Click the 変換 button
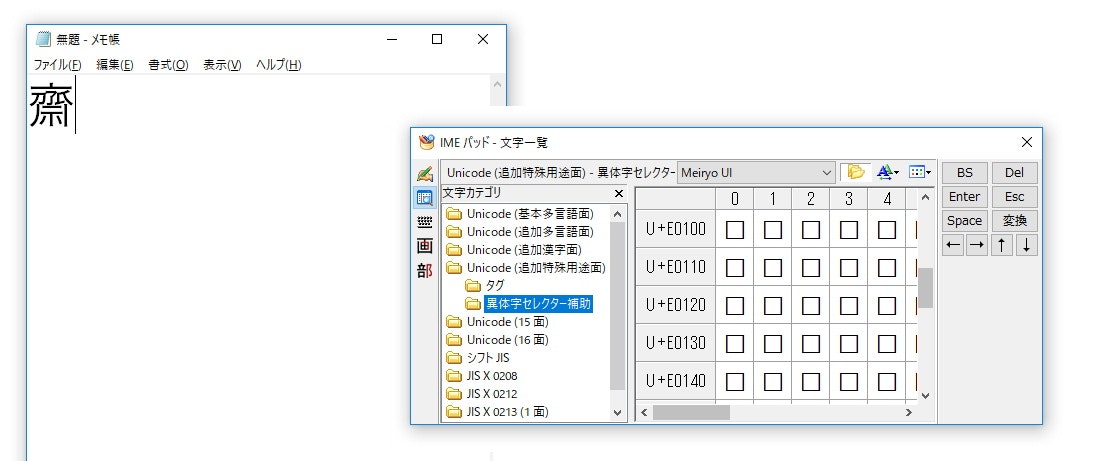The image size is (1102, 461). (x=1014, y=221)
